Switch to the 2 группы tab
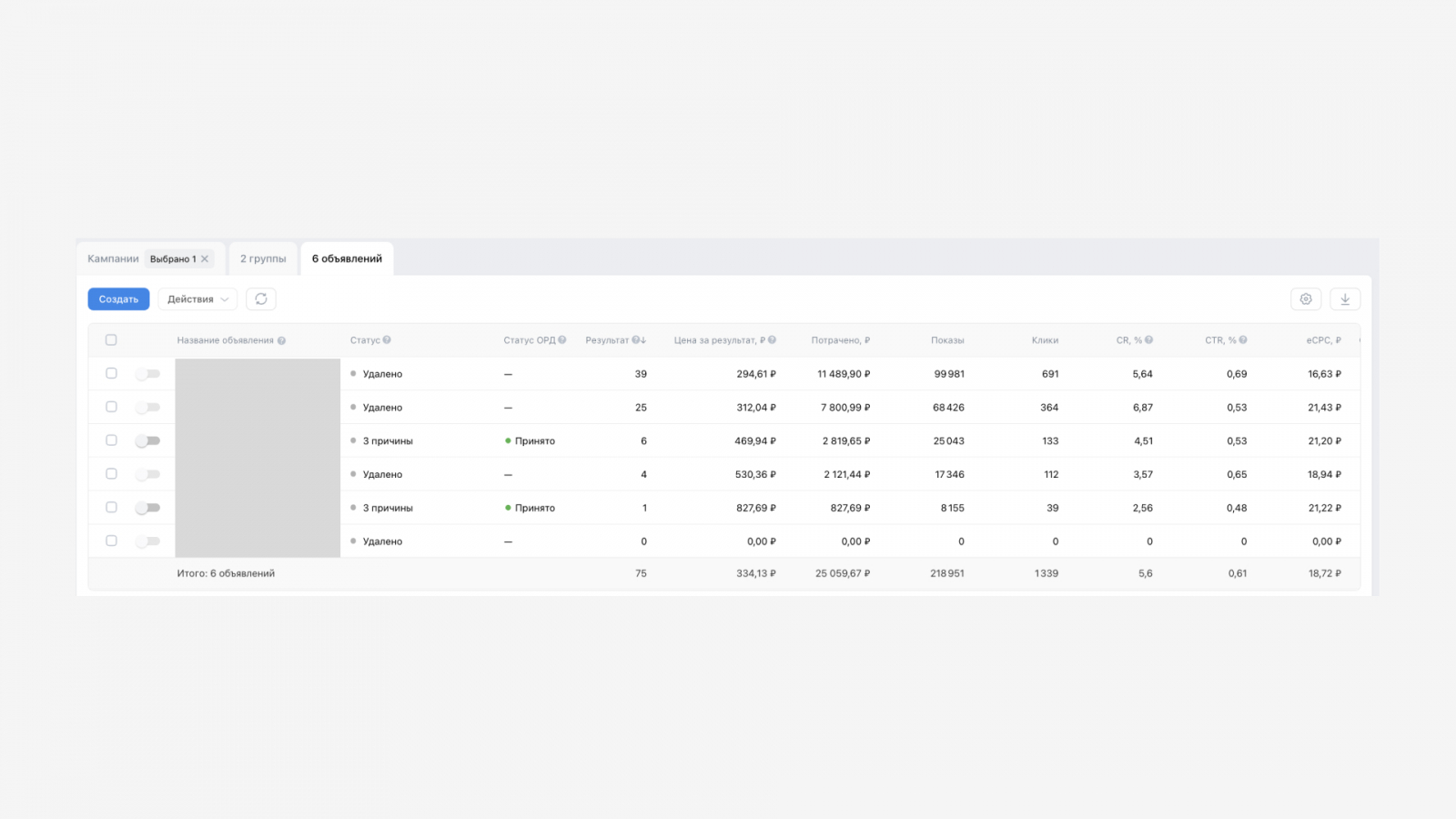 (263, 259)
